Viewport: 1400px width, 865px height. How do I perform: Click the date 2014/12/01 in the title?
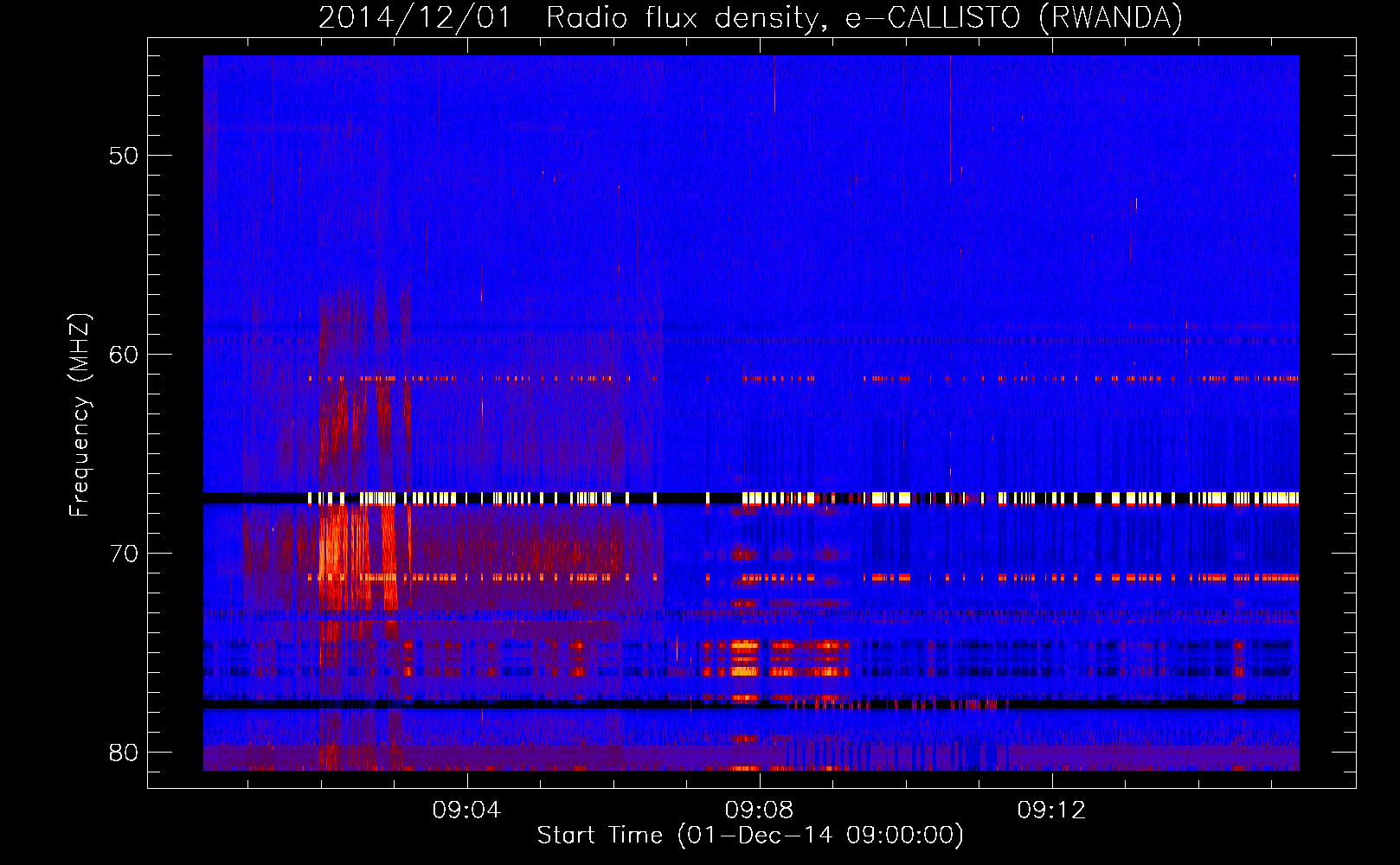click(x=415, y=17)
